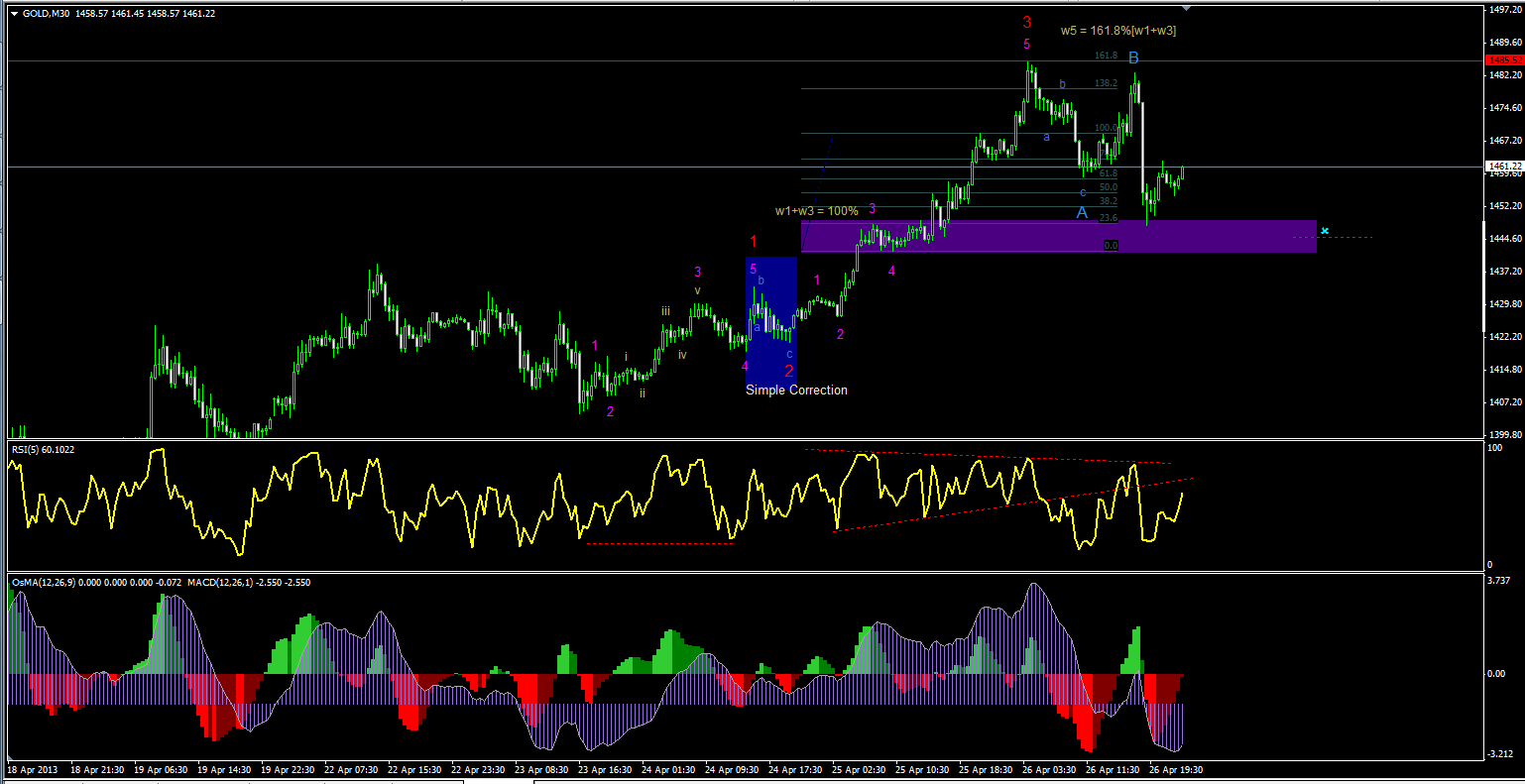Click the Fibonacci 23.6 level label
The height and width of the screenshot is (784, 1525).
[x=1109, y=218]
